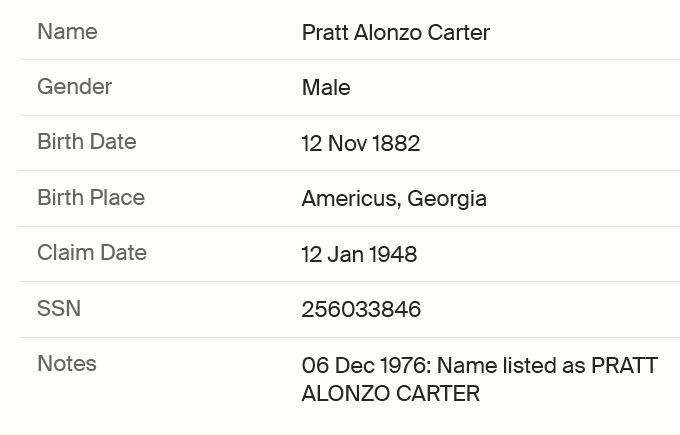Click the Birth Date label

(x=87, y=142)
